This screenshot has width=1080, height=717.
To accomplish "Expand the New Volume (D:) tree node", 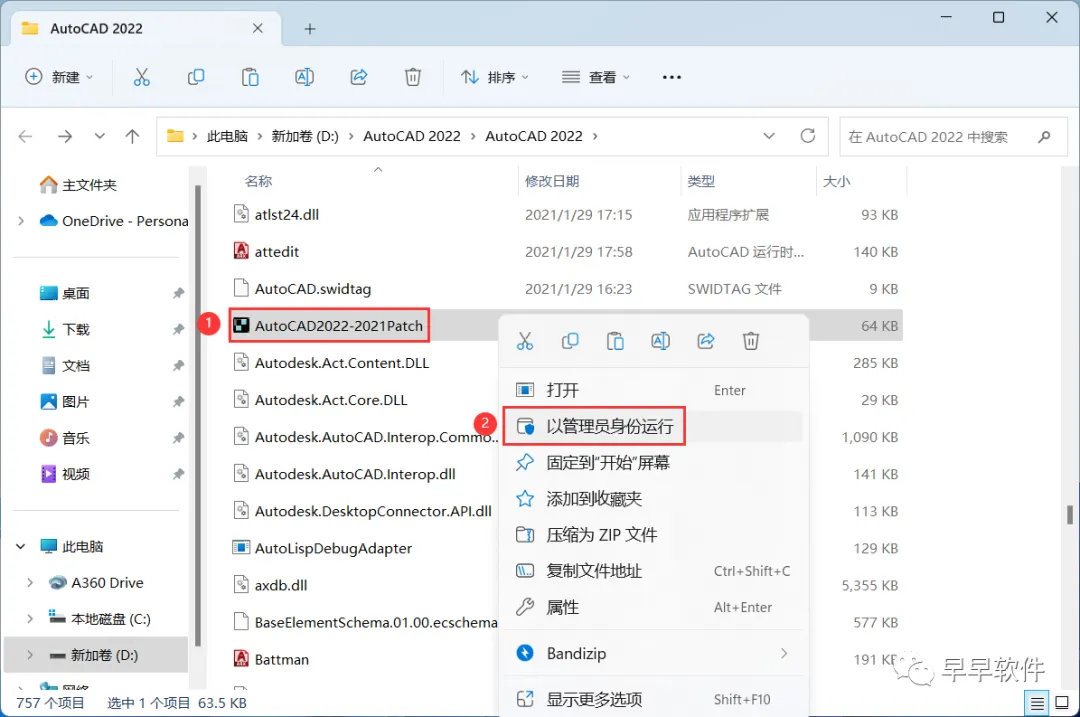I will coord(30,655).
